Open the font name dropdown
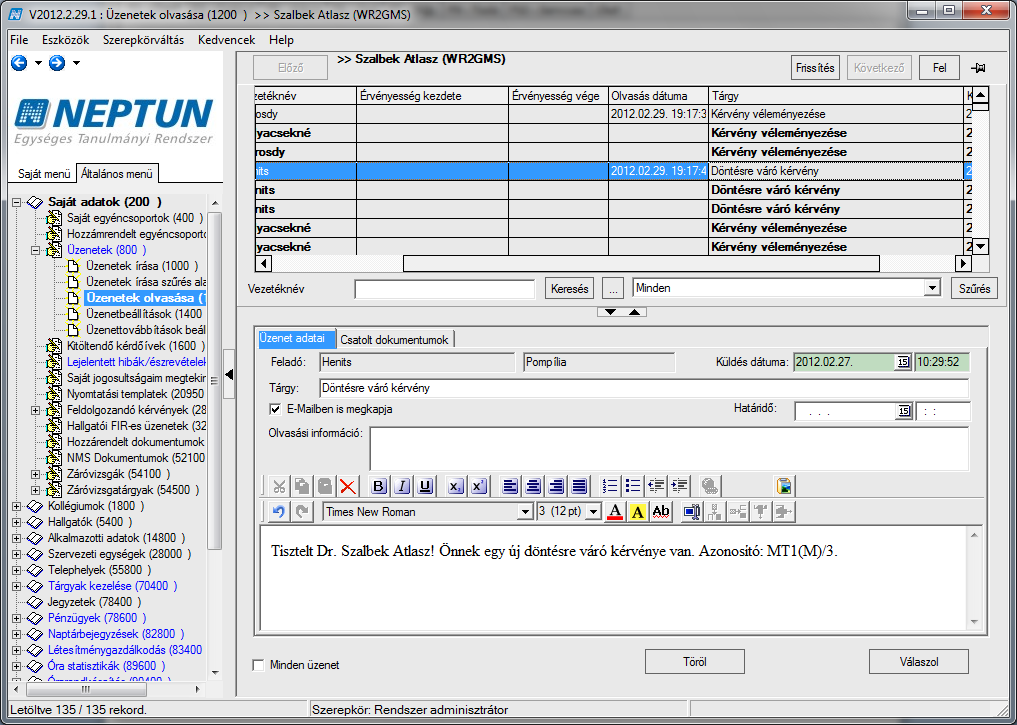1017x725 pixels. tap(525, 512)
